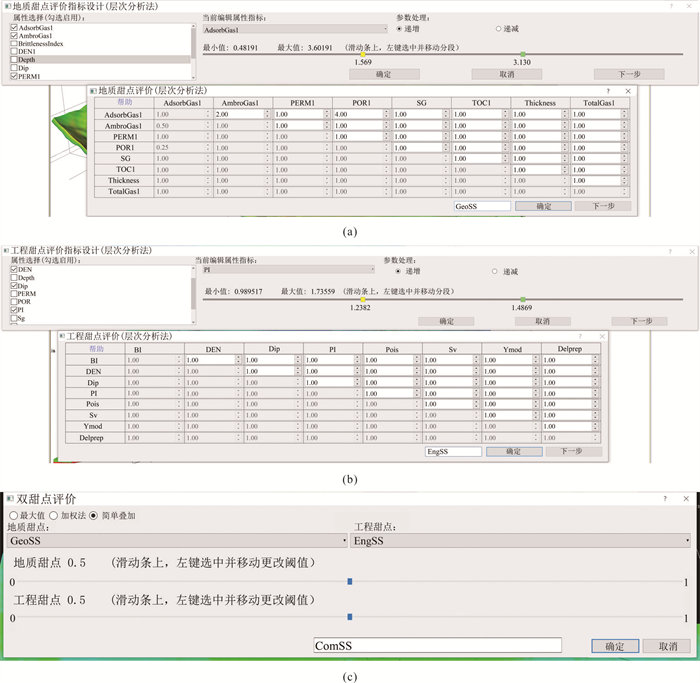Select the 最大值 radio option

click(x=13, y=515)
